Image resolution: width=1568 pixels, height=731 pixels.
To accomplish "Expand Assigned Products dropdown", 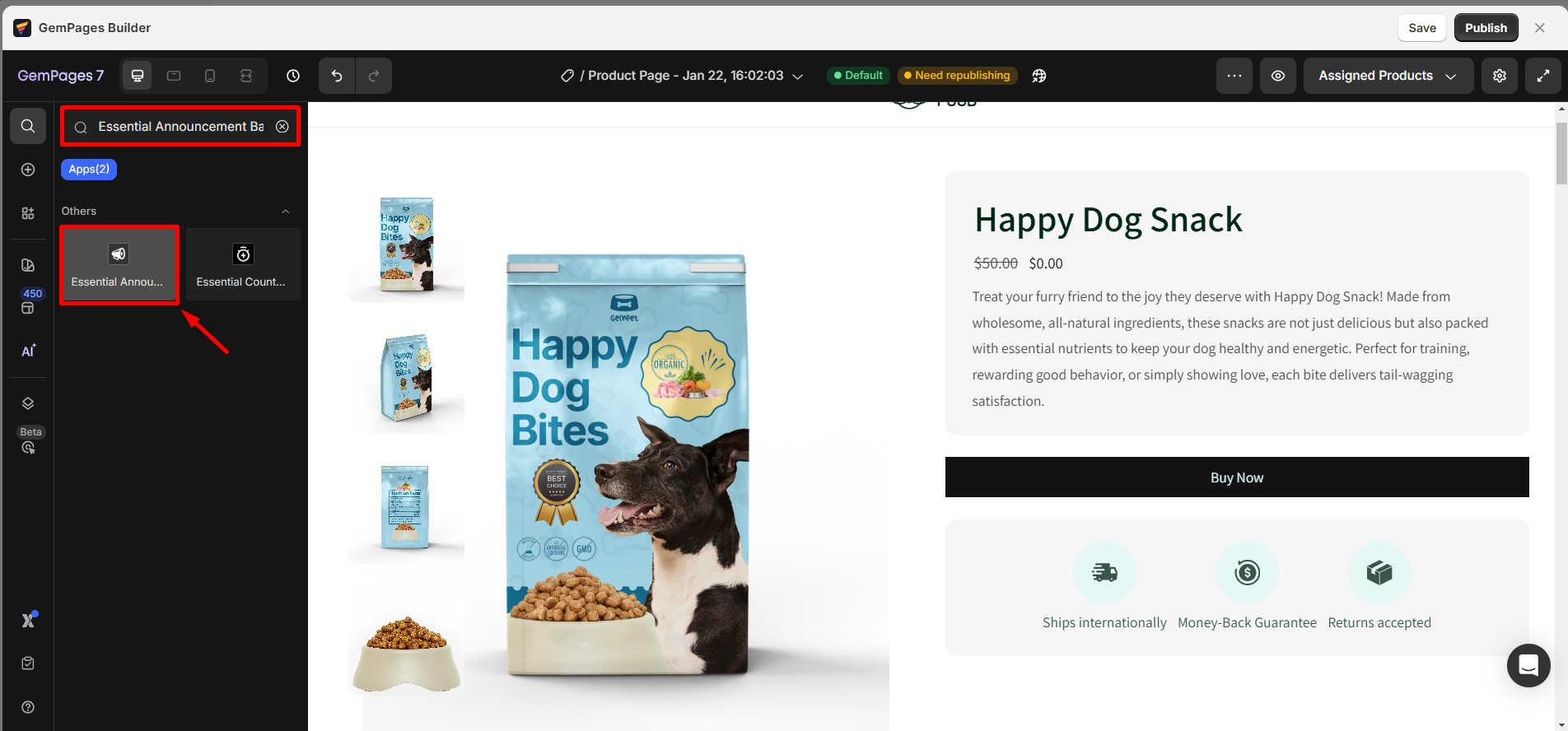I will tap(1388, 76).
